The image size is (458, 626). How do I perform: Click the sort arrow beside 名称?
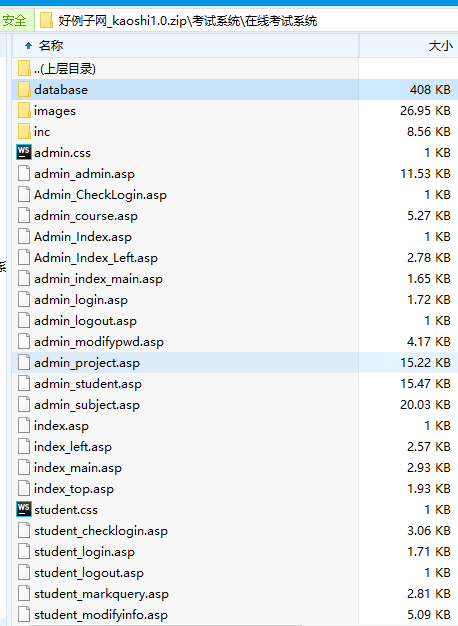[28, 46]
